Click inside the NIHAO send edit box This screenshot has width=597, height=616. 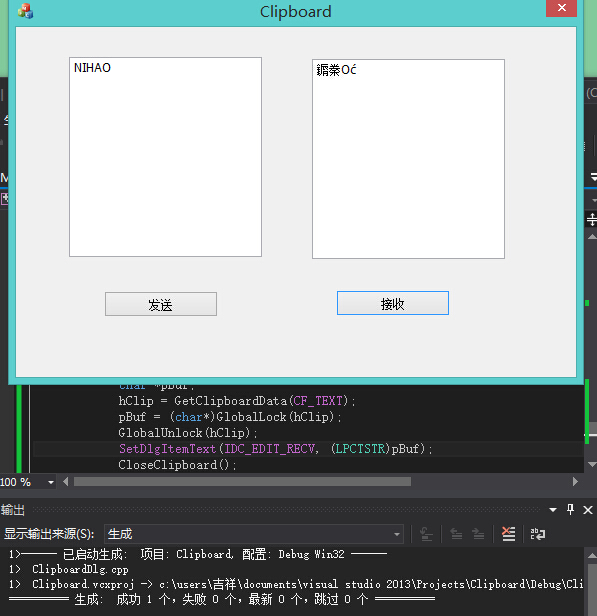tap(165, 157)
